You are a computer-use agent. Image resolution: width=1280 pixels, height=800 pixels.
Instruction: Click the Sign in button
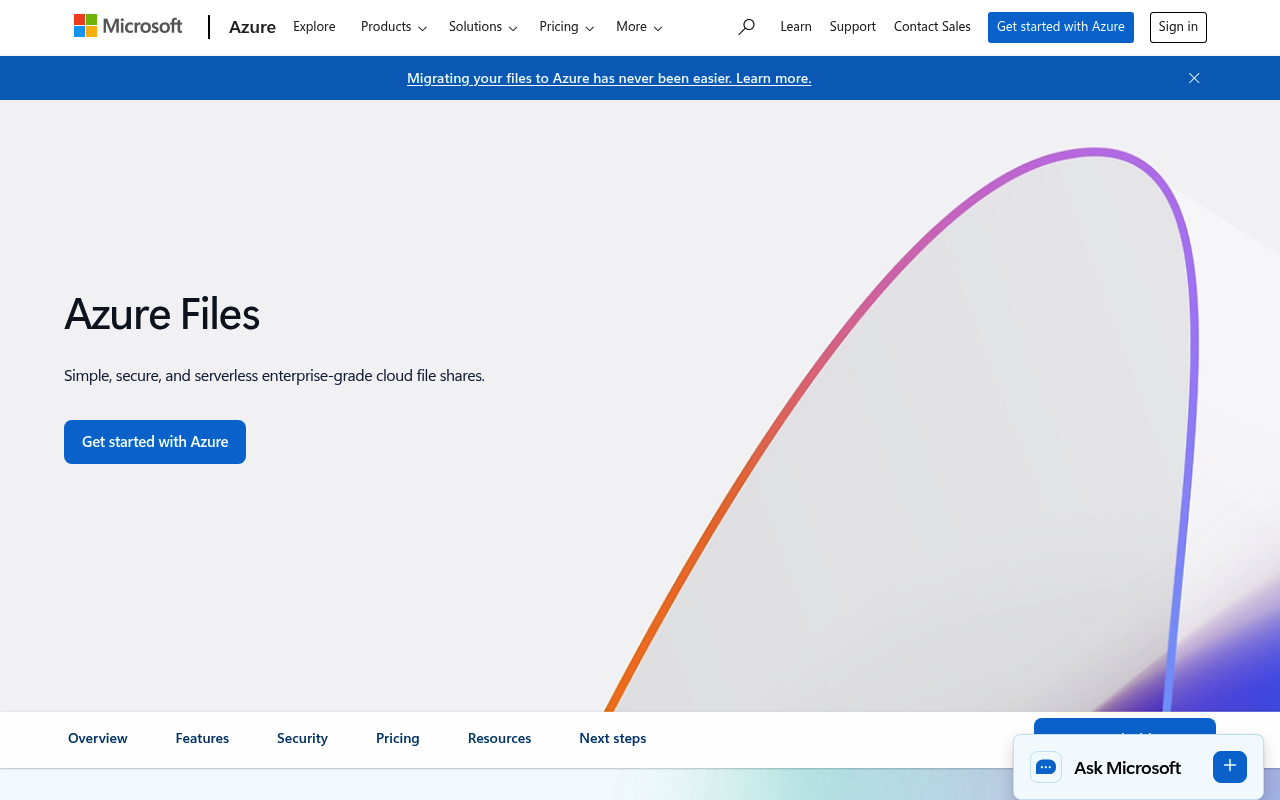click(x=1178, y=27)
